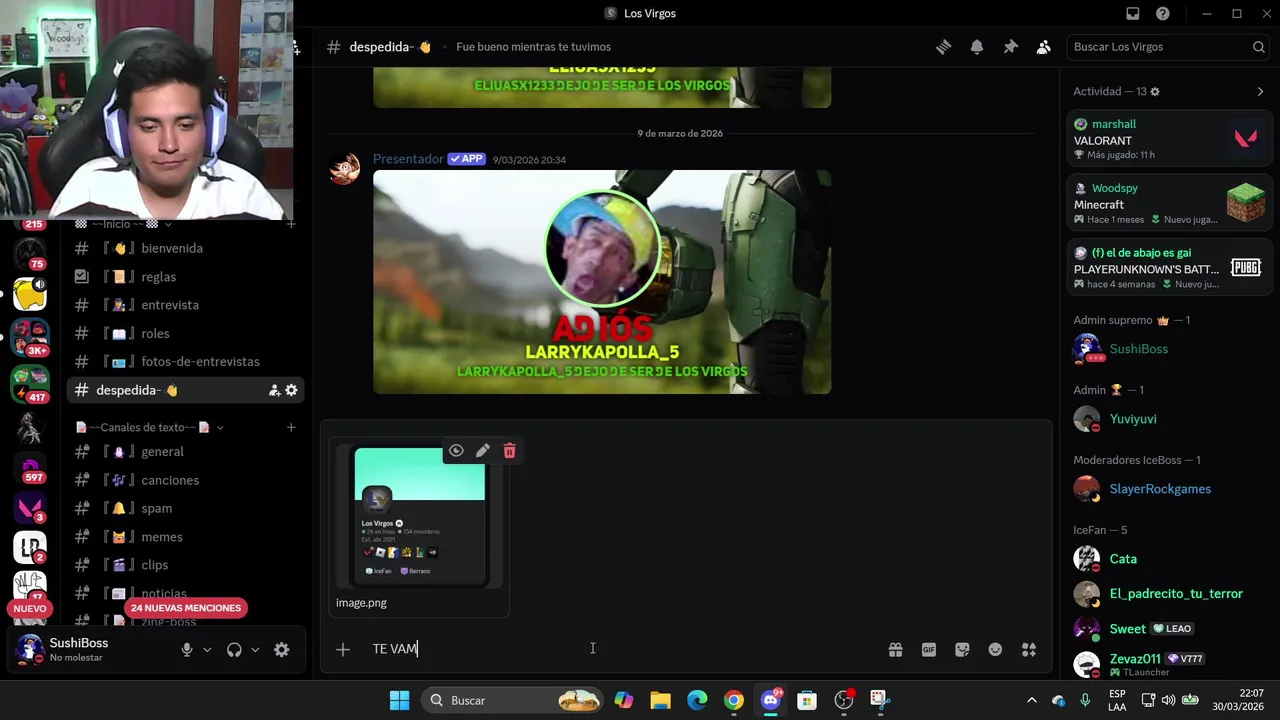
Task: Open the general channel
Action: tap(186, 452)
